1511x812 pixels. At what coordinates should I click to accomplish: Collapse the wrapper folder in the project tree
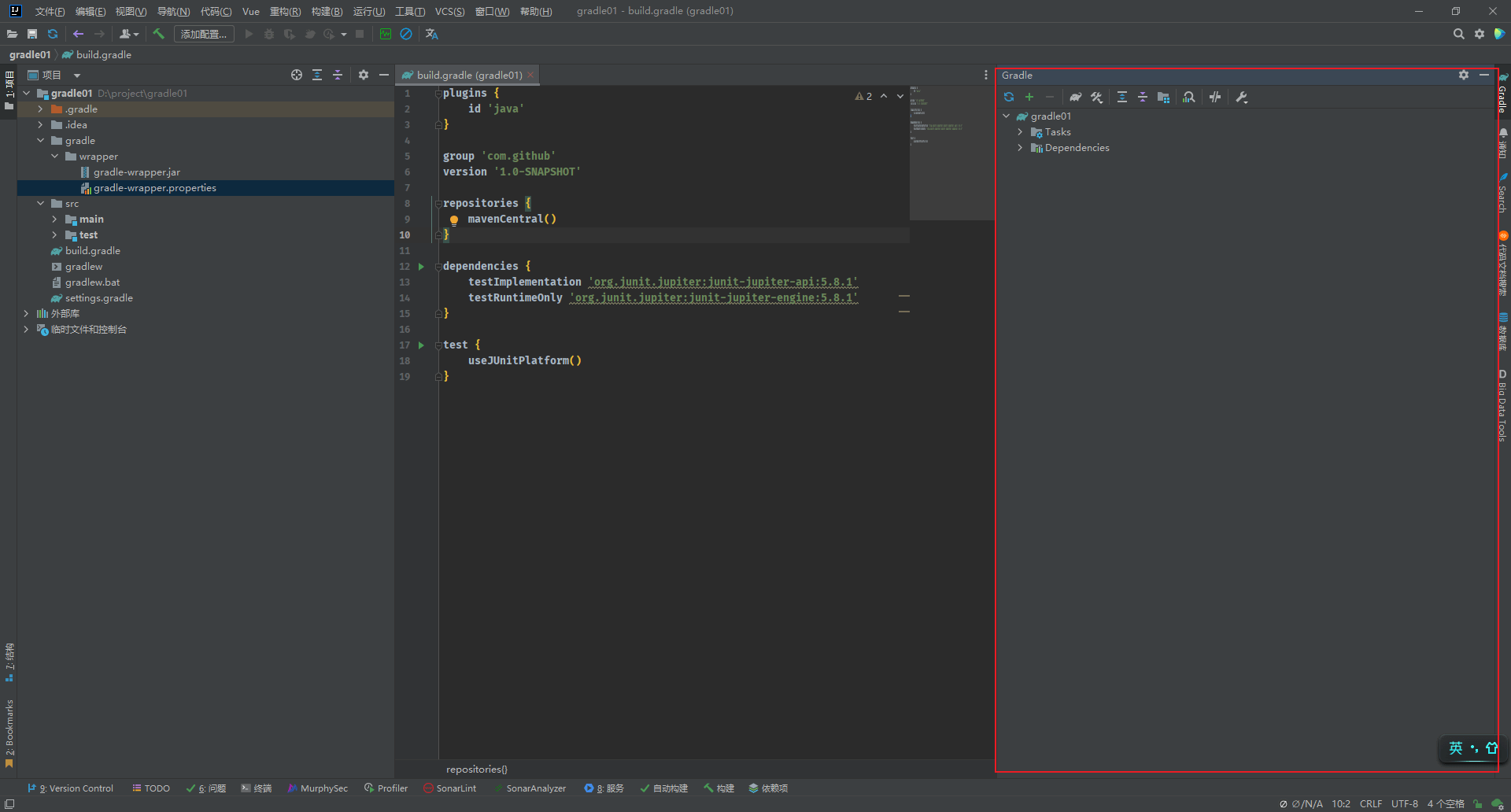54,156
